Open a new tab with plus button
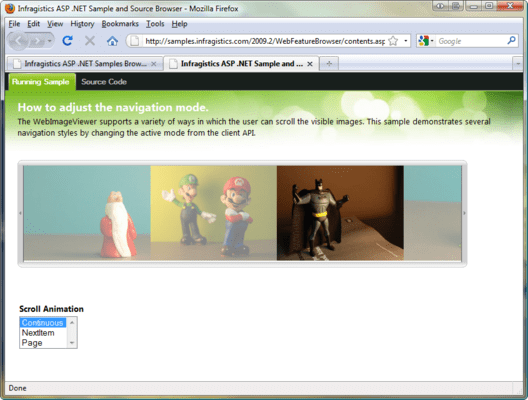The height and width of the screenshot is (400, 528). 329,63
